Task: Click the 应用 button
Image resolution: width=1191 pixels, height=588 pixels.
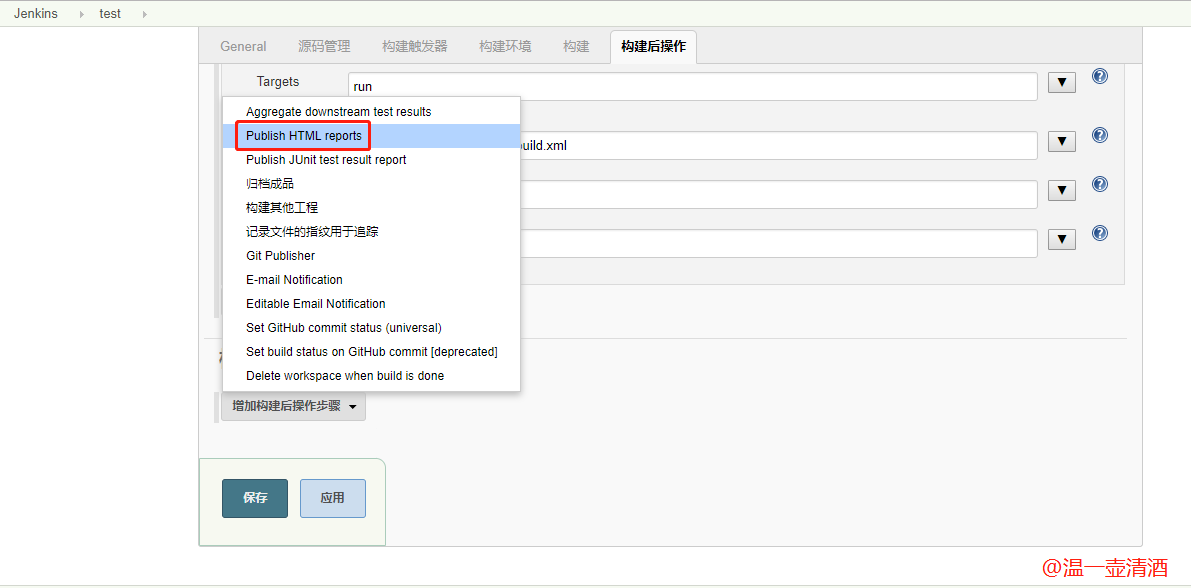Action: click(x=333, y=498)
